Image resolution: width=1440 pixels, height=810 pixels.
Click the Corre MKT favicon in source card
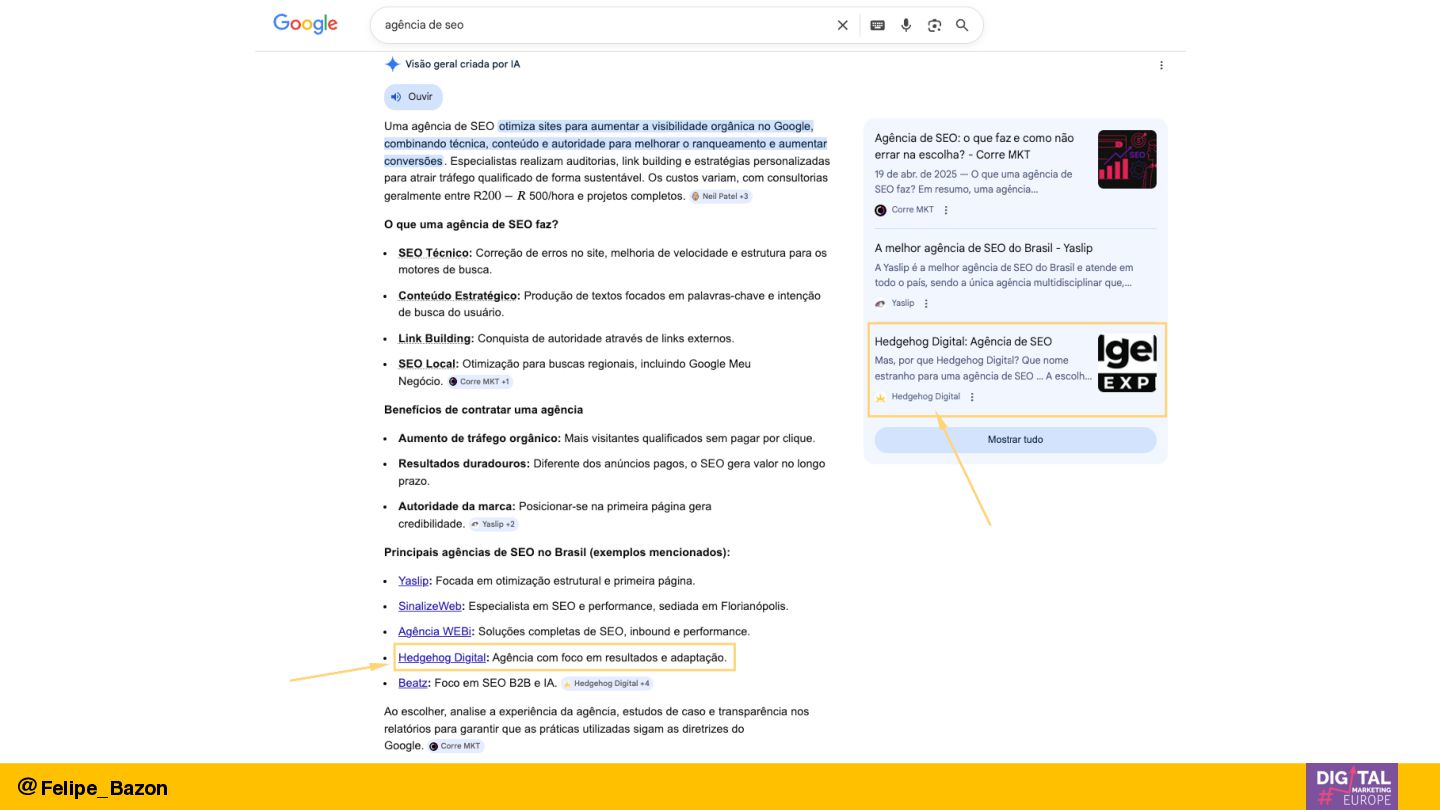[880, 210]
